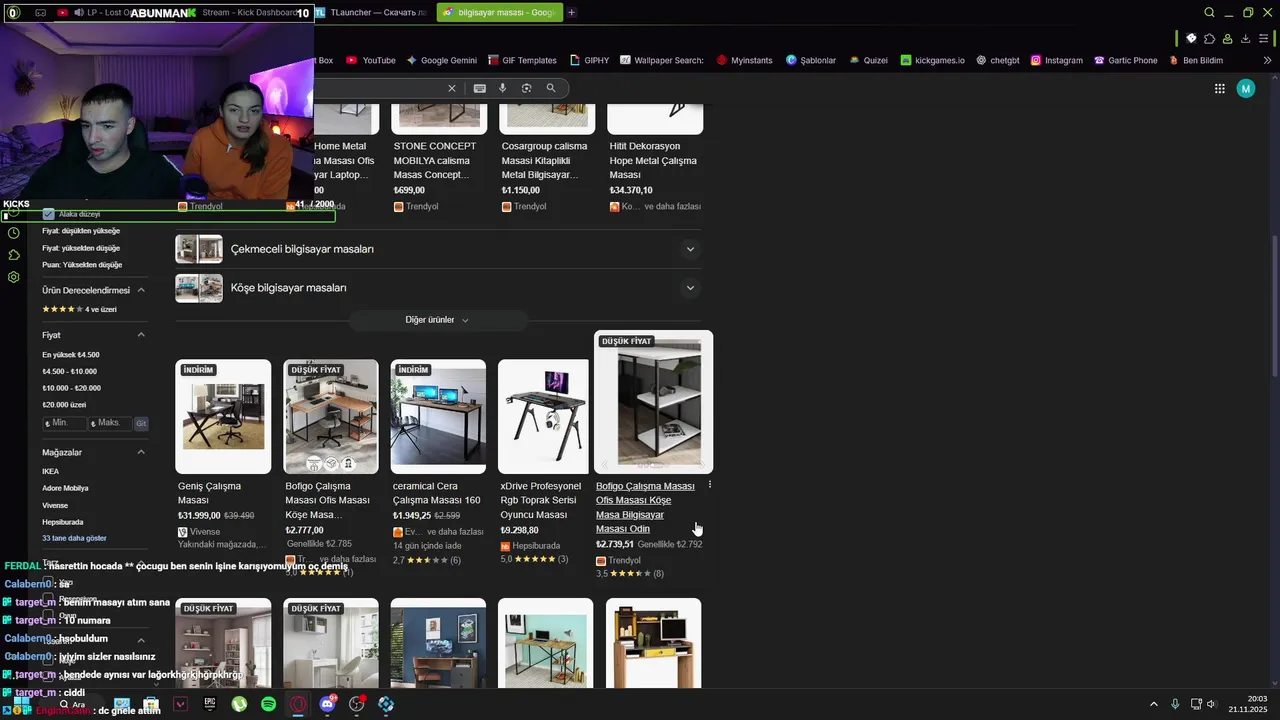Open history from the Opera sidebar
The width and height of the screenshot is (1280, 720).
click(x=13, y=233)
